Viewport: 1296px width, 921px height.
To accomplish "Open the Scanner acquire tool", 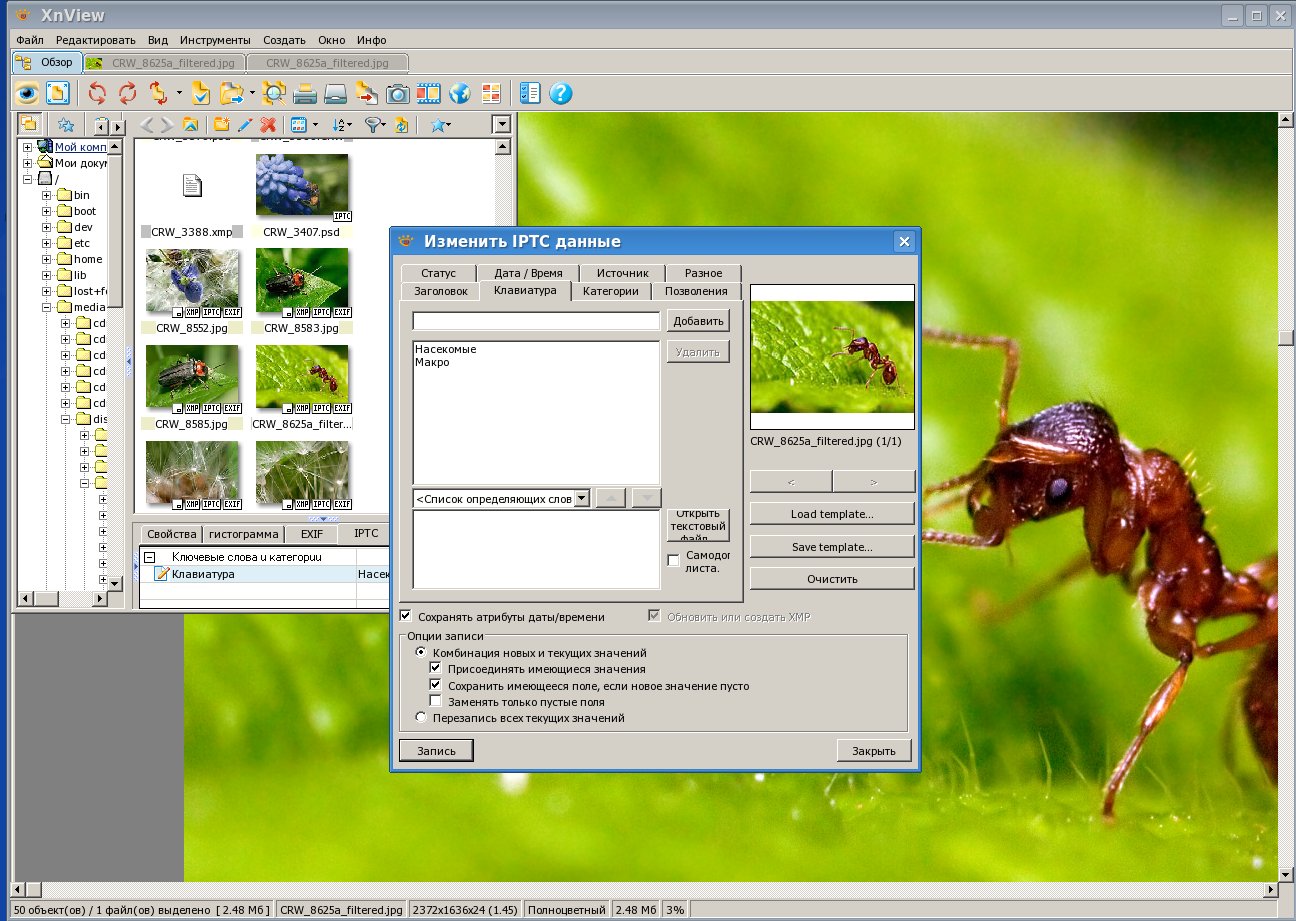I will pos(335,94).
